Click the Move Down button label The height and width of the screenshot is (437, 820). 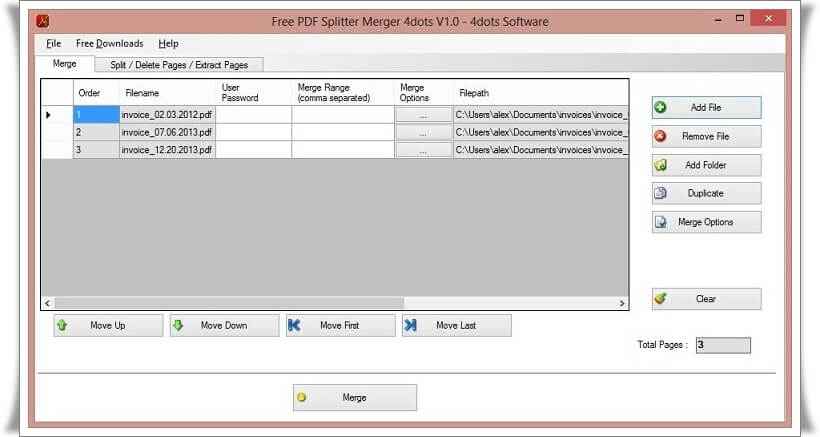click(x=224, y=325)
